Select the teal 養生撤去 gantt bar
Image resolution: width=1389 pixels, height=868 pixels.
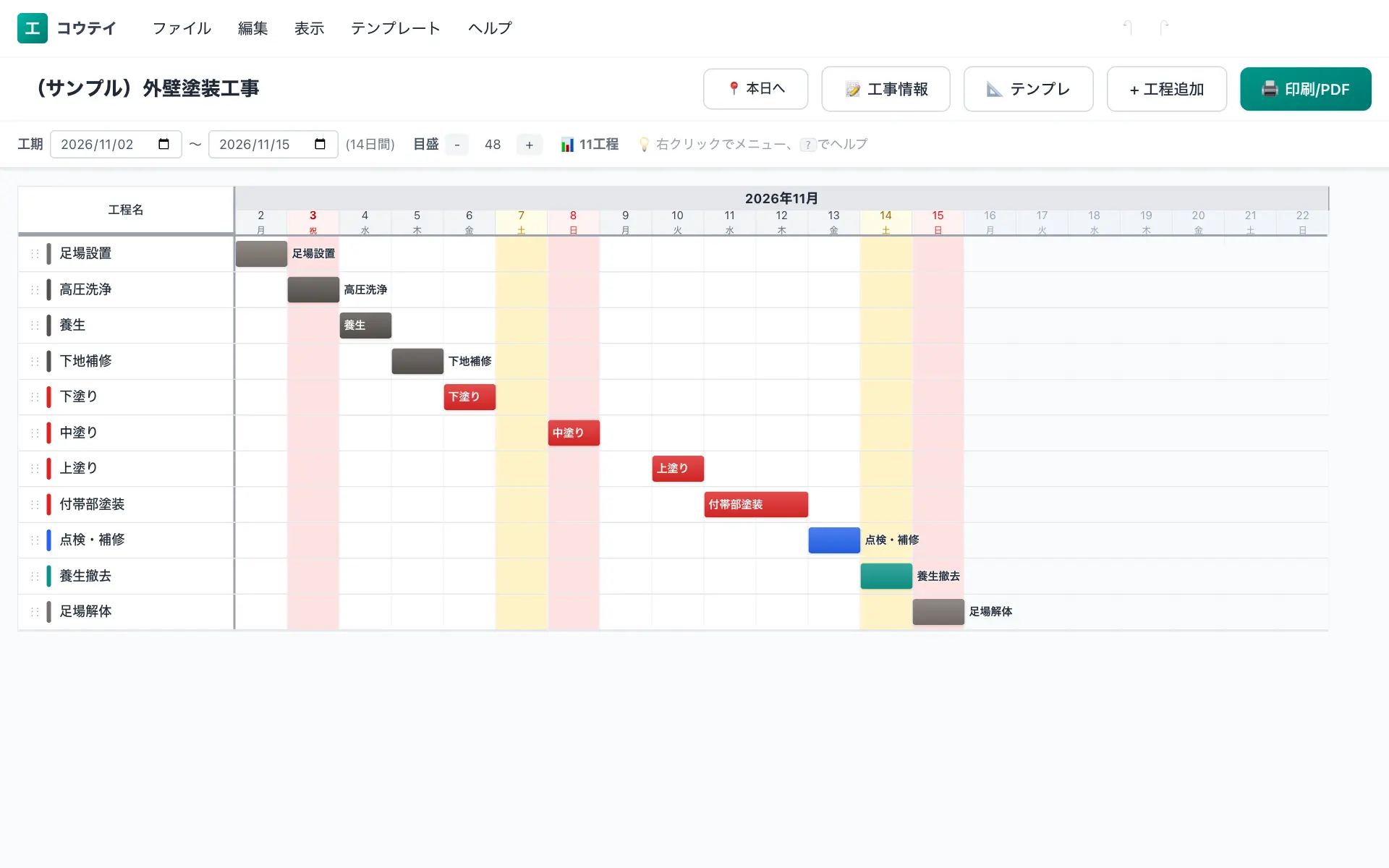coord(886,576)
